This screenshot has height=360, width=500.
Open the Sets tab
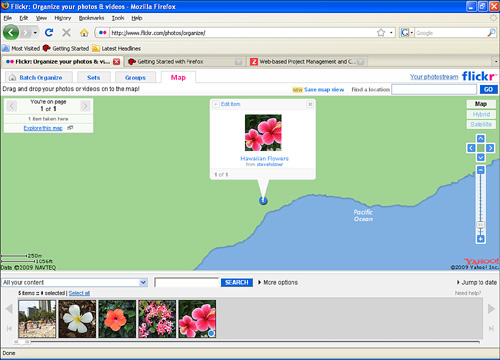(94, 77)
